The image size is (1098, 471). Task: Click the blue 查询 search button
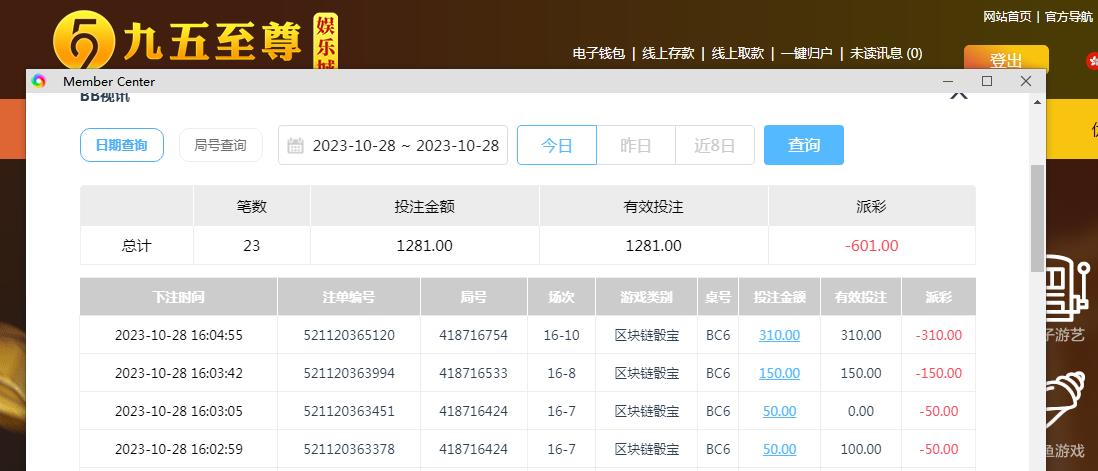[x=803, y=145]
